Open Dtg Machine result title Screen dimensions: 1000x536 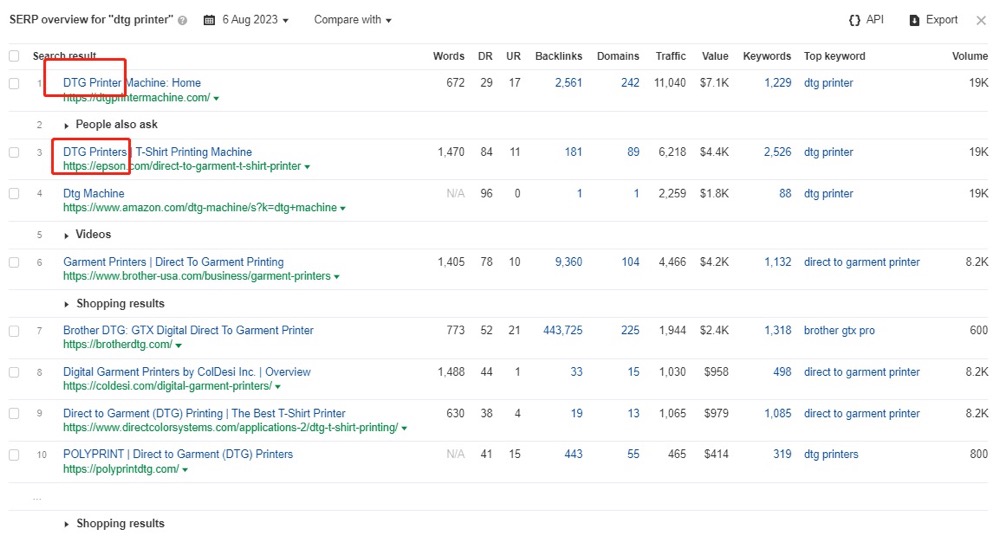point(94,193)
